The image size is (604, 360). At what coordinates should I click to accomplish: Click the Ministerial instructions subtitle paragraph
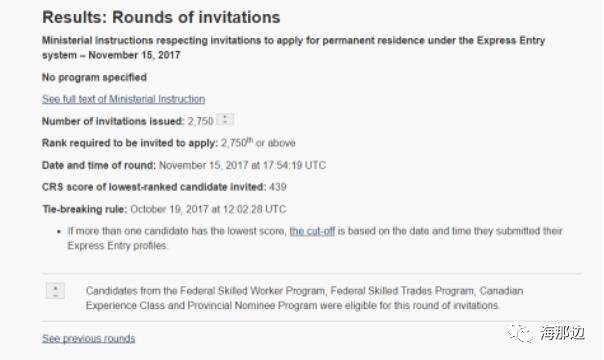click(x=294, y=48)
